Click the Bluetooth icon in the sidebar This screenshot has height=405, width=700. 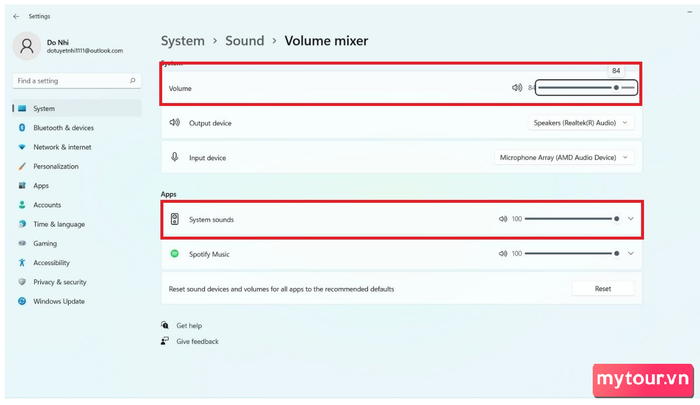pos(22,128)
